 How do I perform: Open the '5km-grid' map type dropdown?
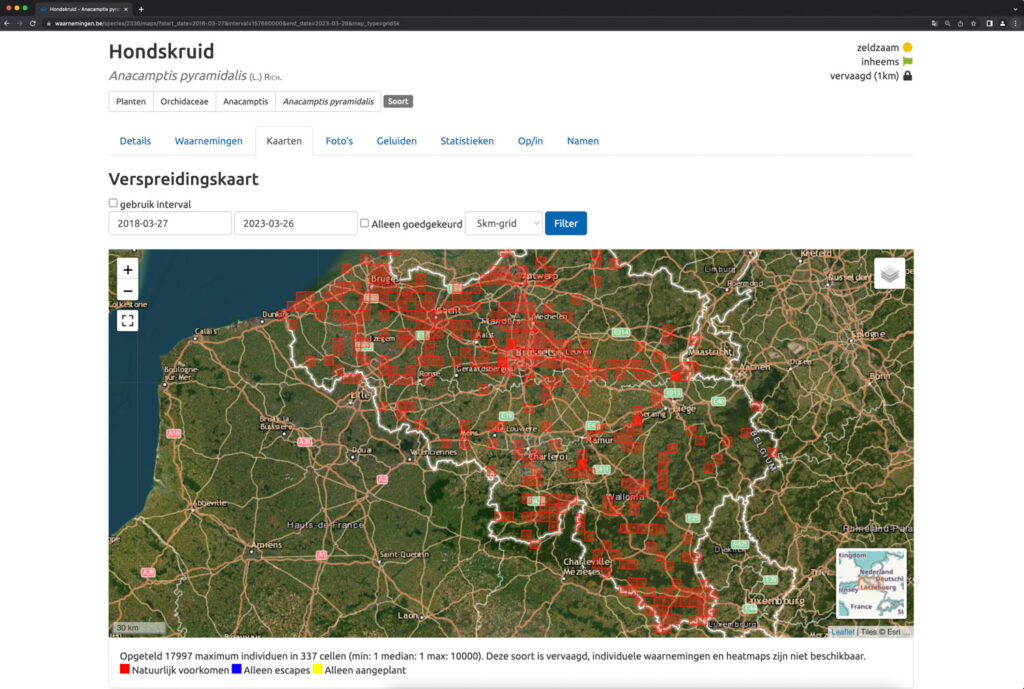(x=504, y=223)
